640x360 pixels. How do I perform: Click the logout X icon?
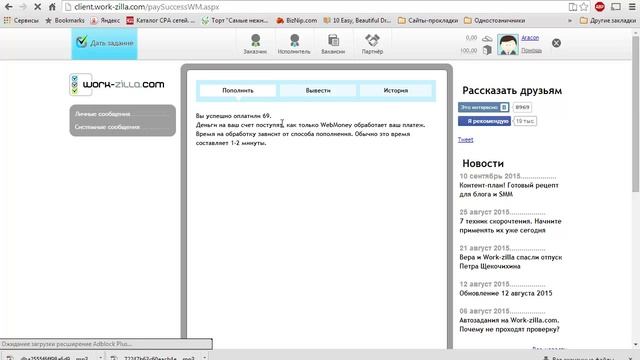(x=556, y=43)
